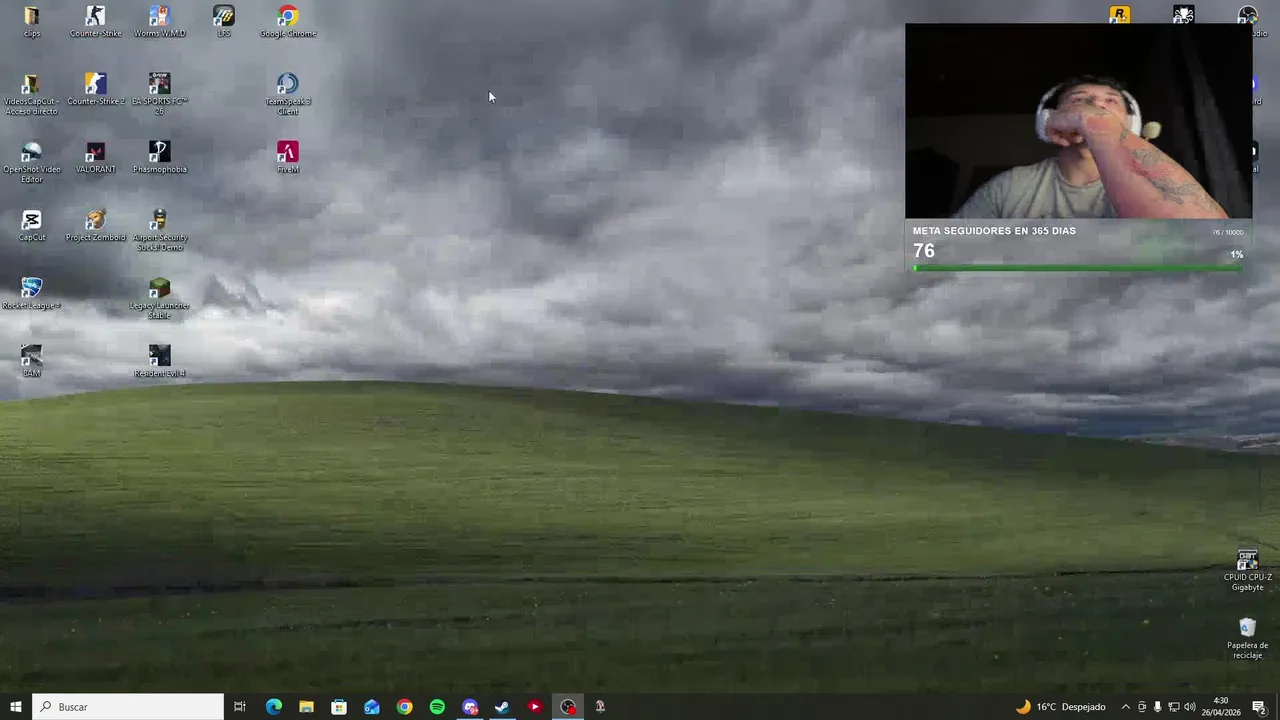Click the Windows Start button
The height and width of the screenshot is (720, 1280).
pos(16,707)
